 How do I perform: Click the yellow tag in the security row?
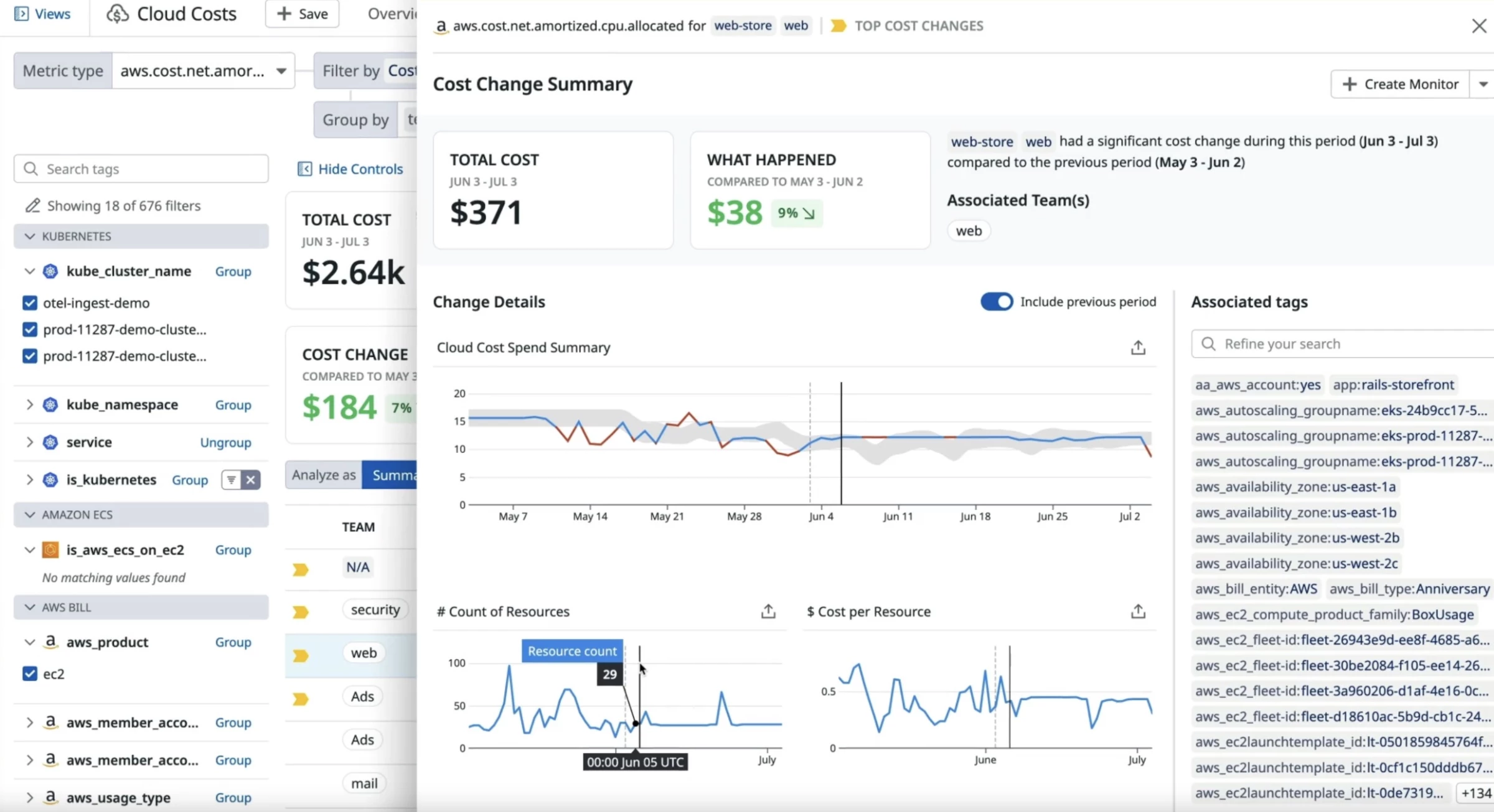[x=301, y=612]
